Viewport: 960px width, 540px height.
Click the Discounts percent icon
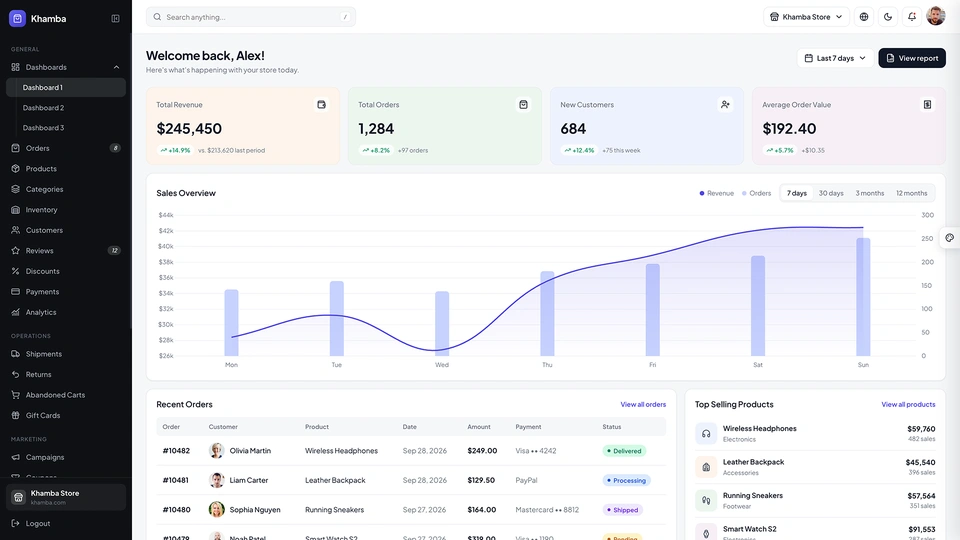point(15,271)
